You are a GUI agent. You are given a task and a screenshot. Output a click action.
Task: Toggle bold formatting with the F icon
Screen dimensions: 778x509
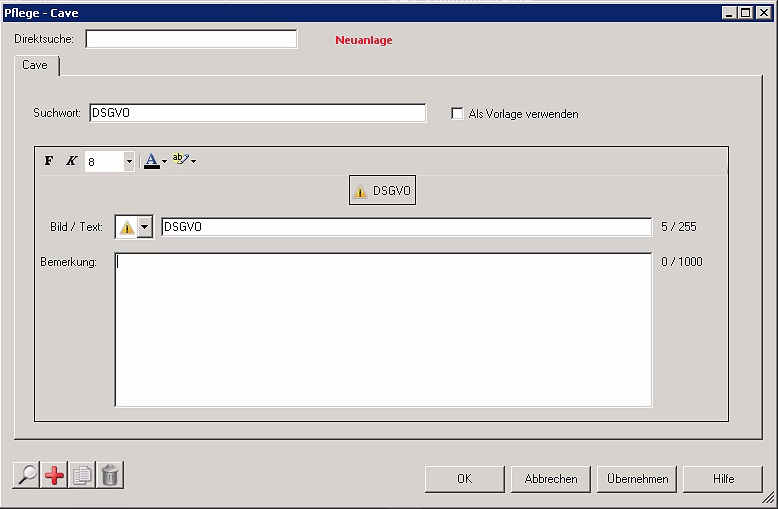(49, 161)
